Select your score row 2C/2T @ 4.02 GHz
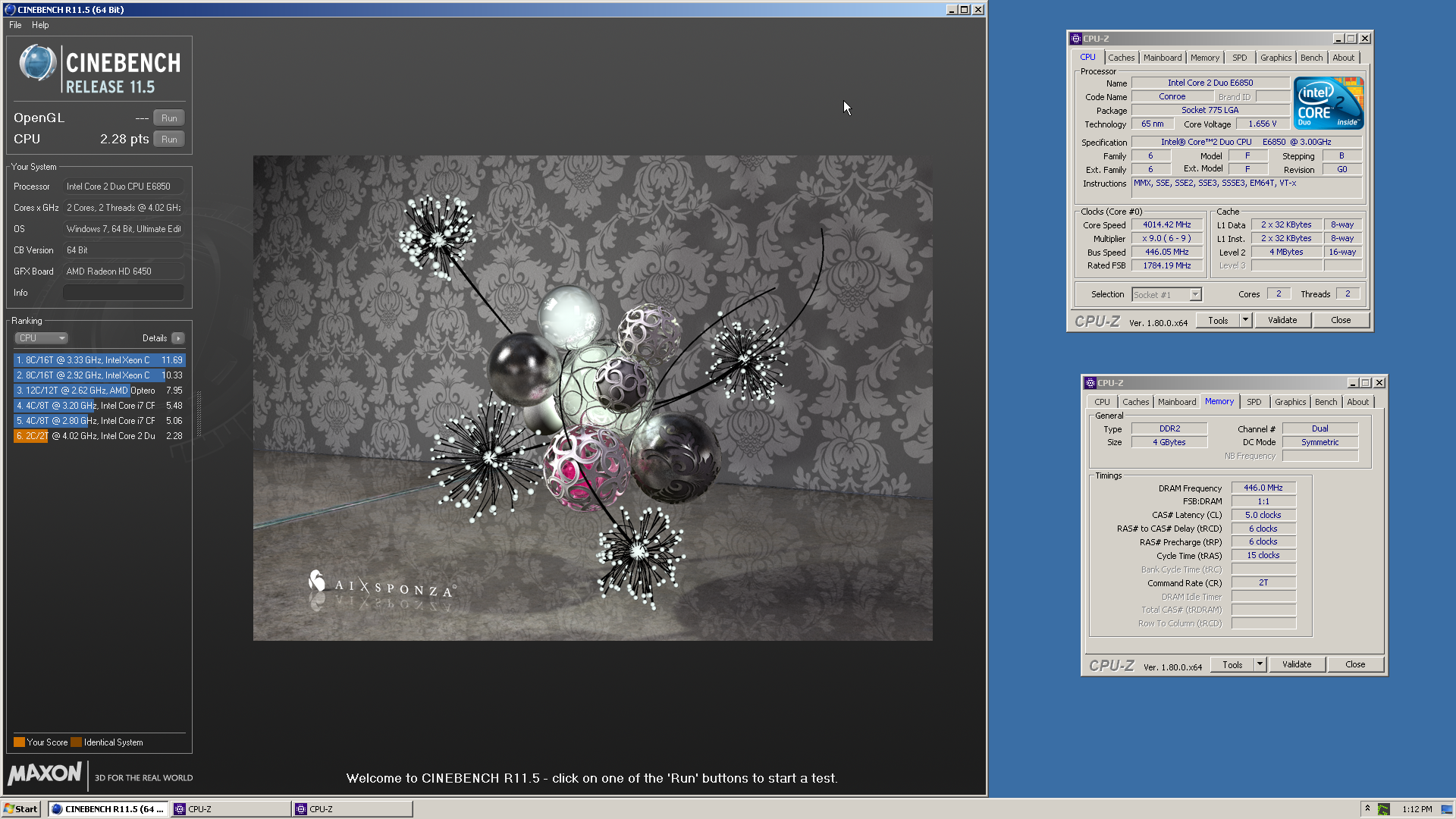The height and width of the screenshot is (819, 1456). coord(99,436)
